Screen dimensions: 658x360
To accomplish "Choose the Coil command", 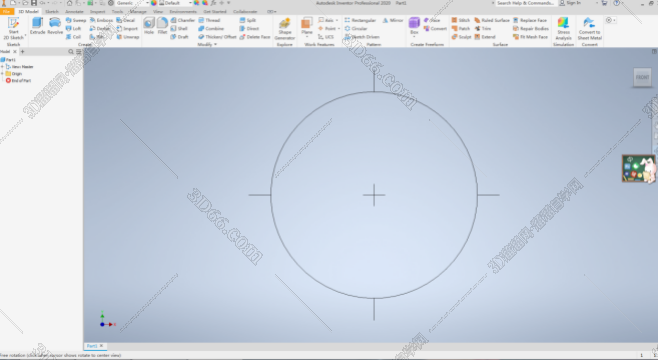I will [73, 37].
